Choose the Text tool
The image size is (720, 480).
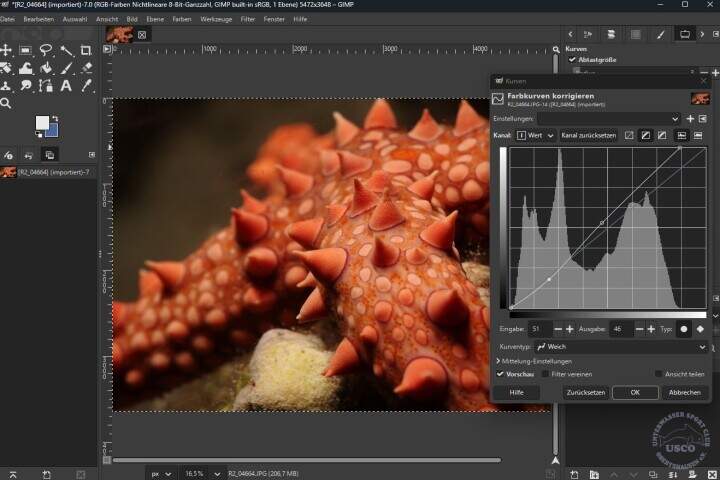pyautogui.click(x=66, y=85)
